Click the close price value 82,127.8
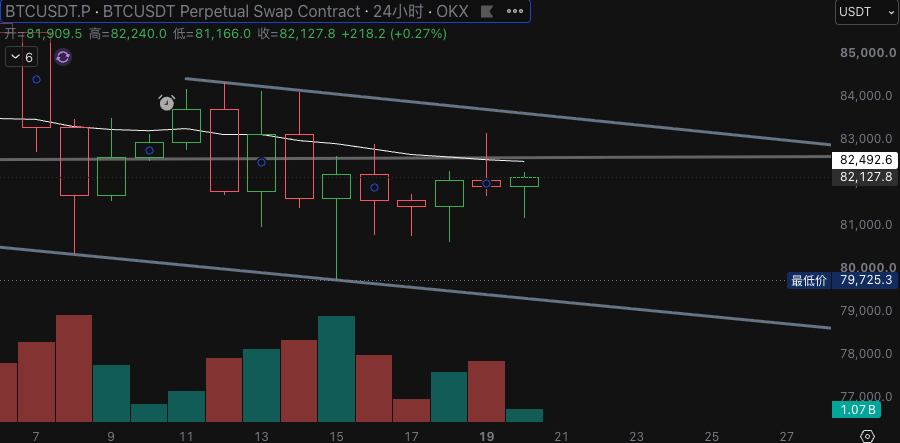 pyautogui.click(x=307, y=34)
